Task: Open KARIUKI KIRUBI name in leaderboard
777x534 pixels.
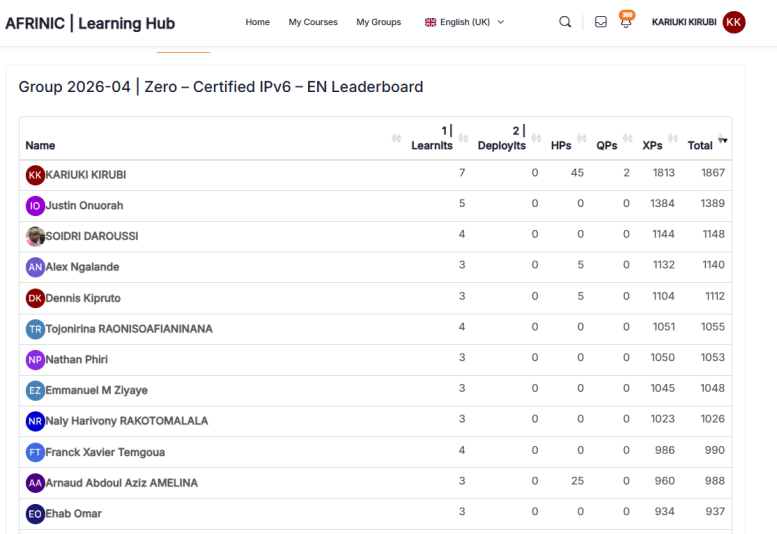Action: tap(86, 175)
